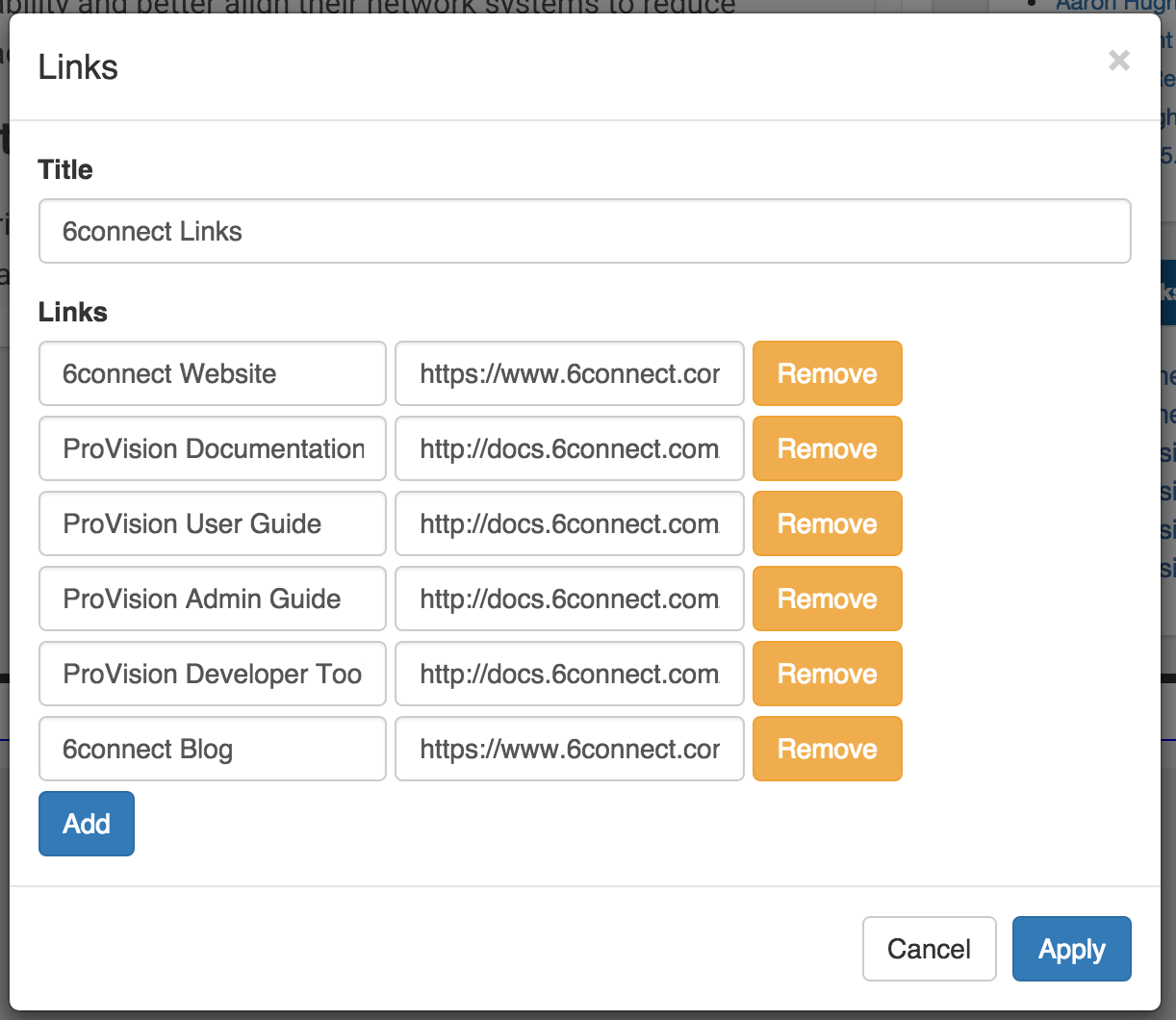This screenshot has width=1176, height=1020.
Task: Select the ProVision Admin Guide name field
Action: [212, 599]
